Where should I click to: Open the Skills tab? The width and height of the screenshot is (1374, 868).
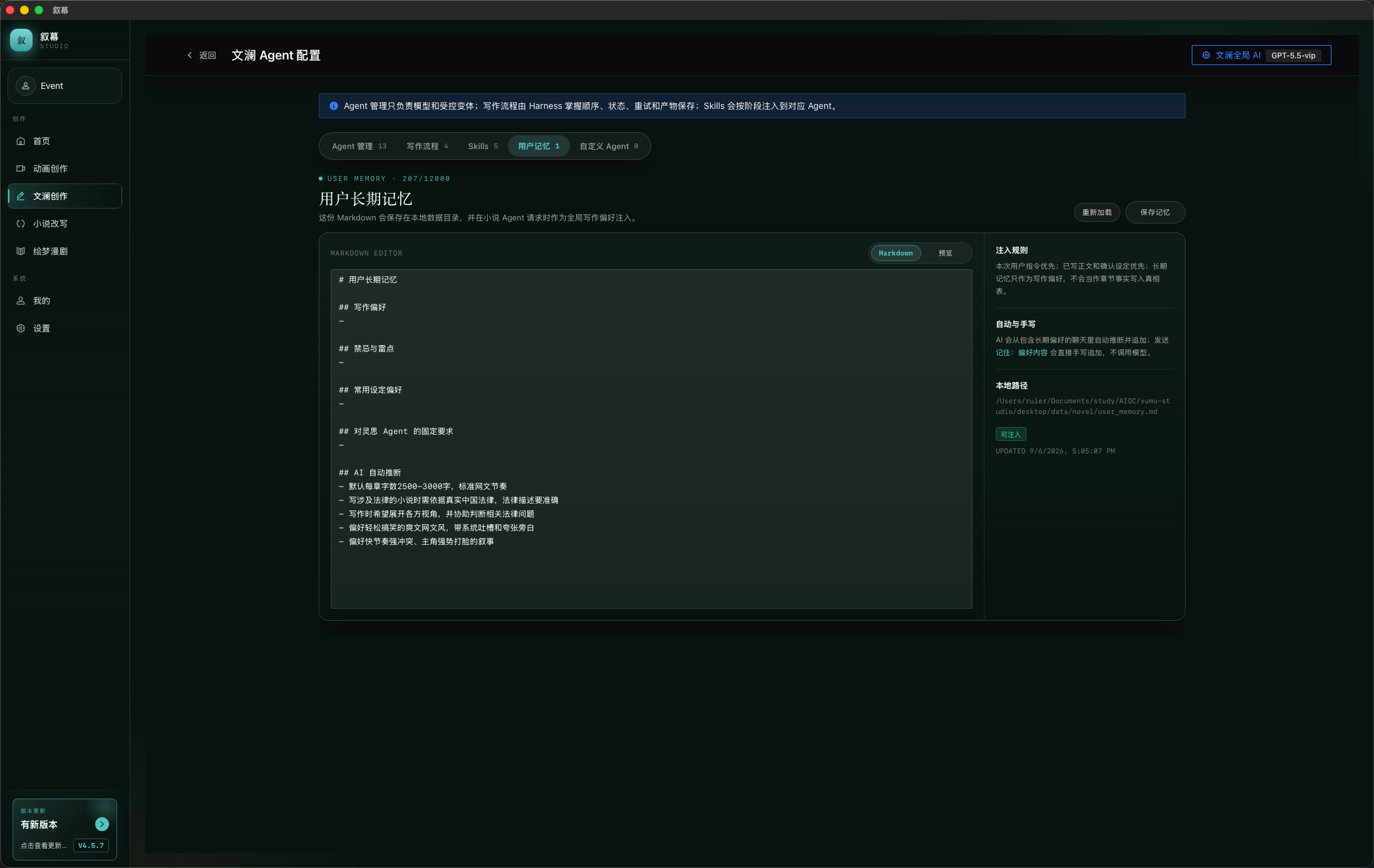pyautogui.click(x=483, y=146)
